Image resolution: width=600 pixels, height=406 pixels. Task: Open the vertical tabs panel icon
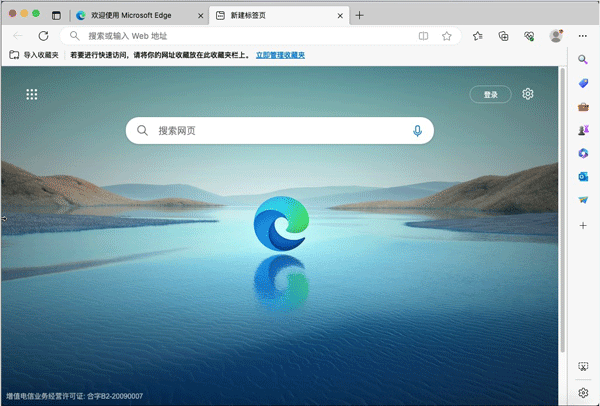point(56,15)
